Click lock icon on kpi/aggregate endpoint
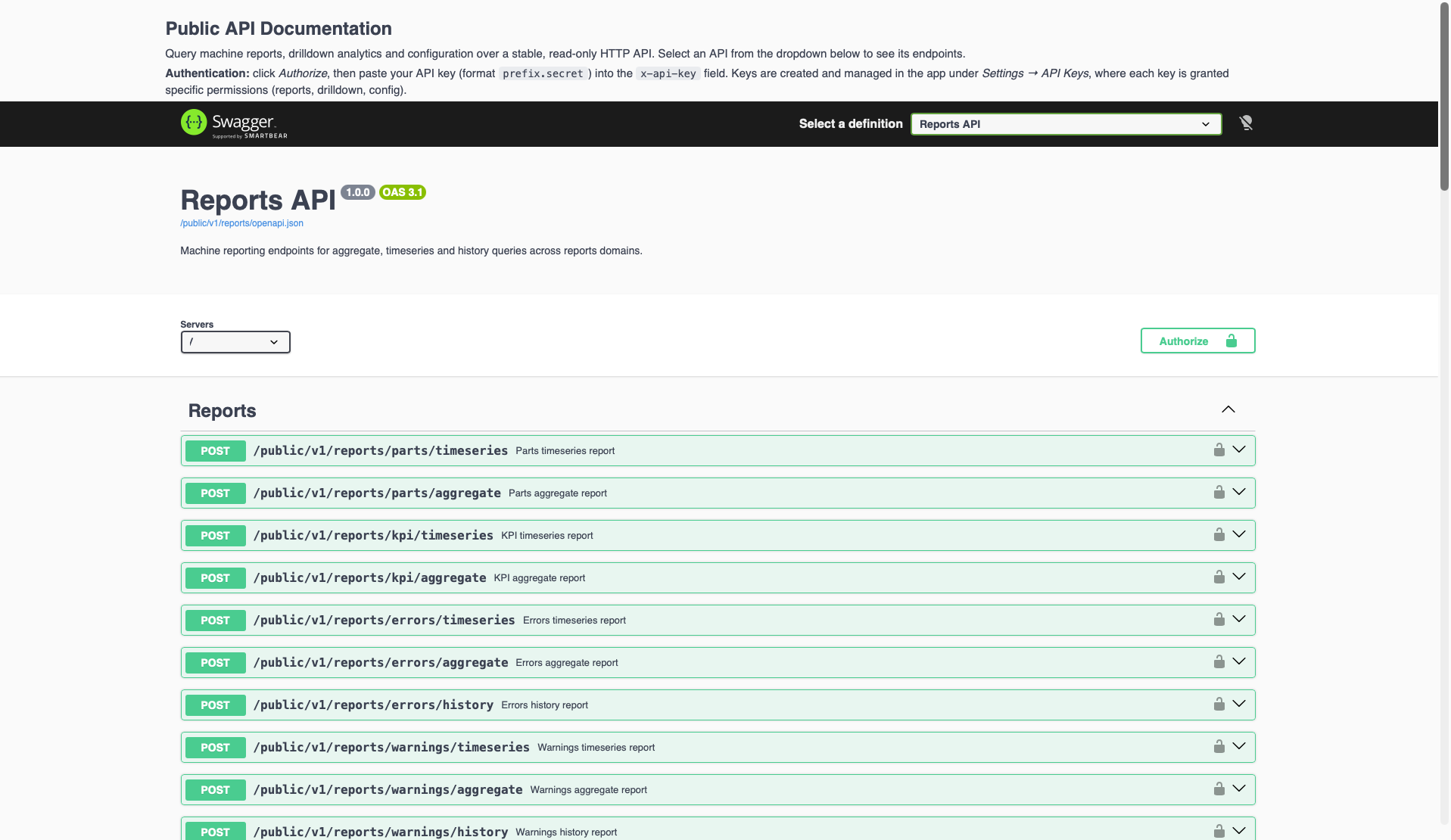The image size is (1451, 840). click(1219, 577)
